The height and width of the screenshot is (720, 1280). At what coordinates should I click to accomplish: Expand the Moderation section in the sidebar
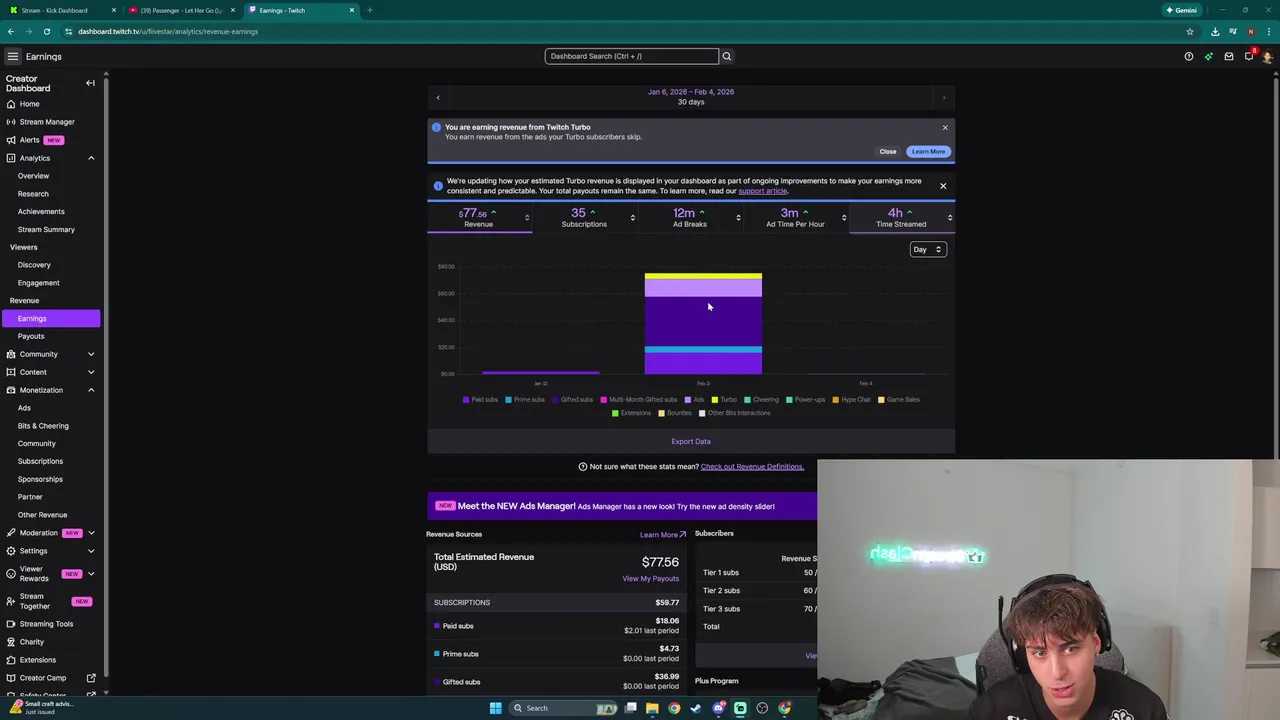tap(91, 533)
